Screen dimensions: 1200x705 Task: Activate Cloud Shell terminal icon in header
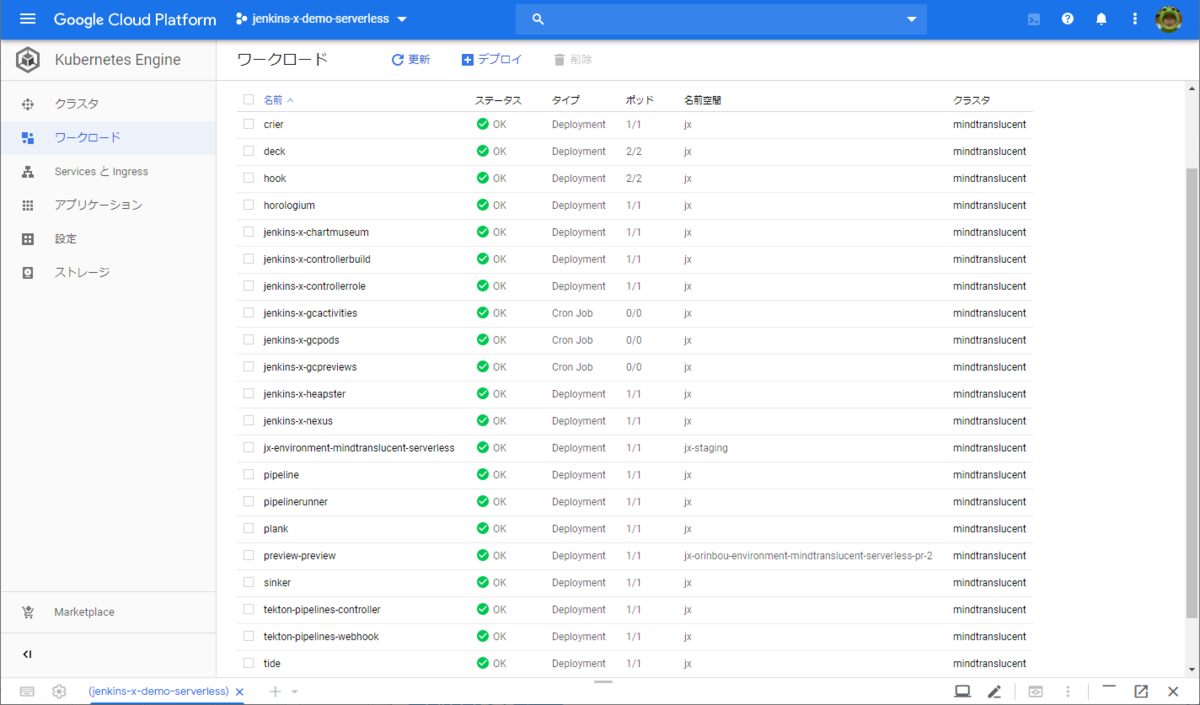point(1035,19)
